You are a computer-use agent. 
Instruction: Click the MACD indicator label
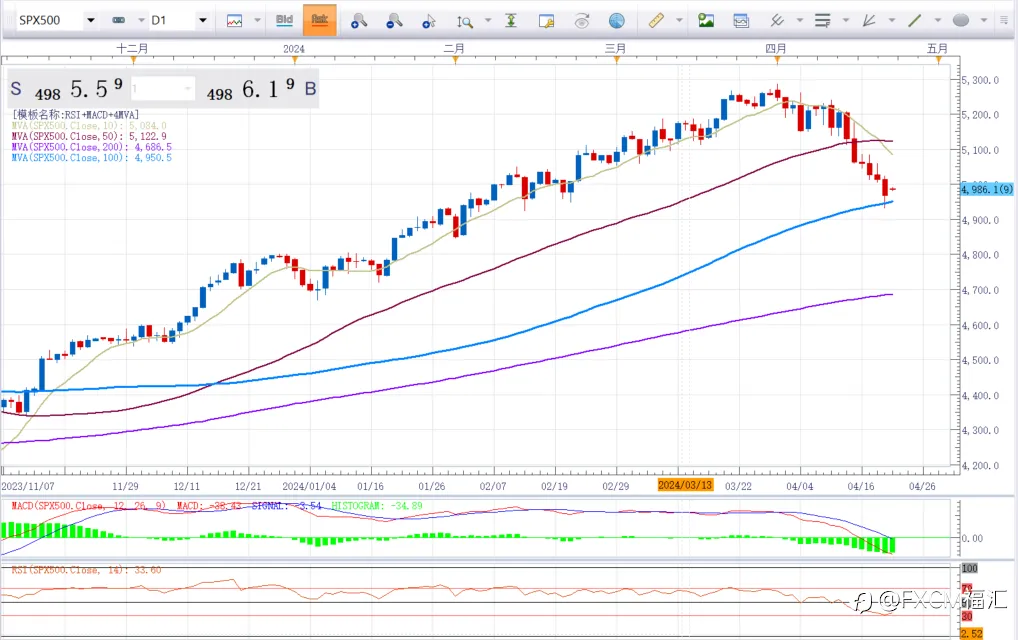point(217,506)
